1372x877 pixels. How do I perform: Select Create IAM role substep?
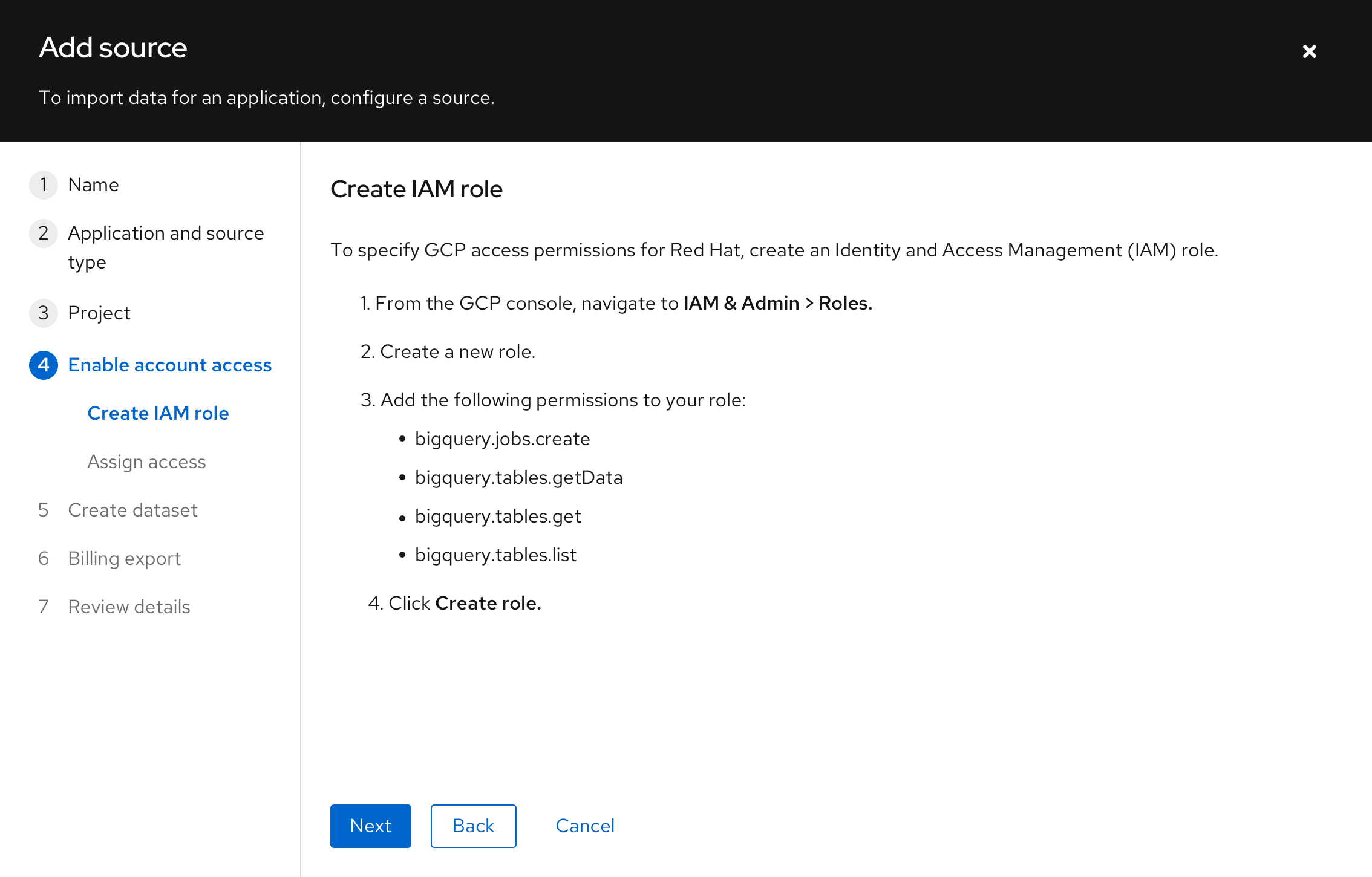[x=158, y=413]
